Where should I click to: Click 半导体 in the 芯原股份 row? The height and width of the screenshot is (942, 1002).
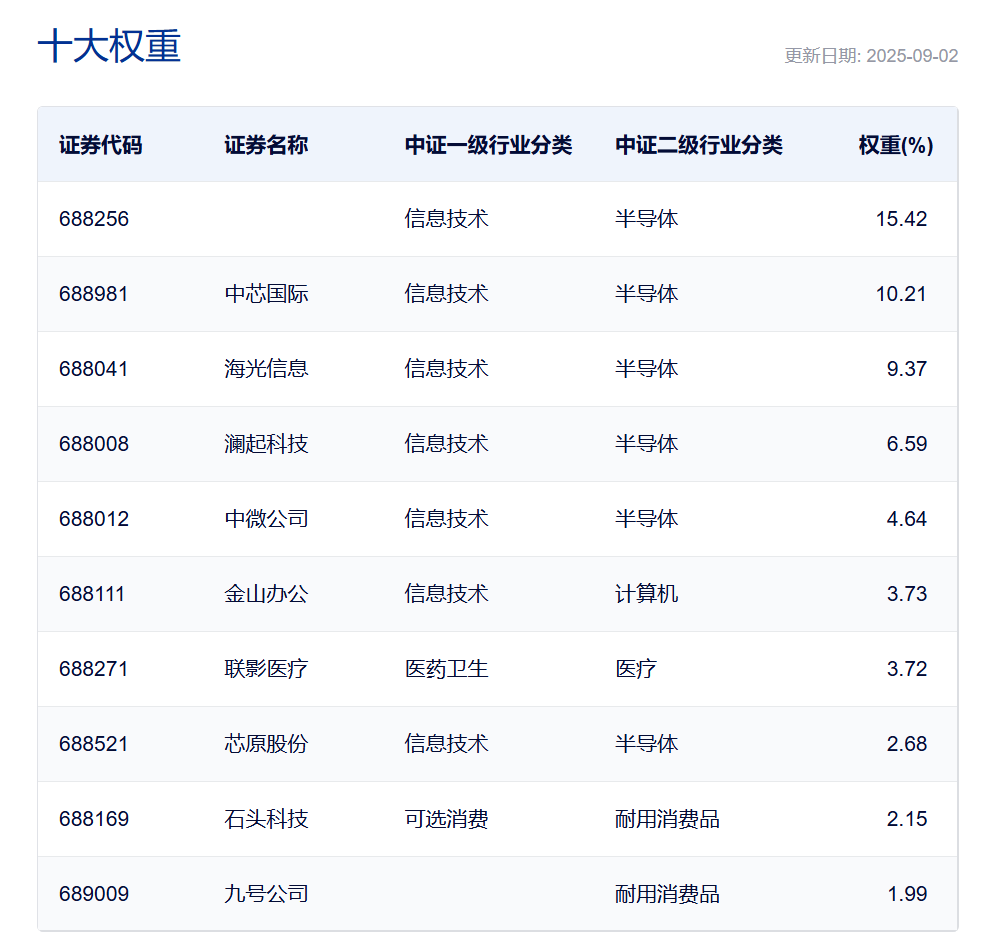click(646, 744)
